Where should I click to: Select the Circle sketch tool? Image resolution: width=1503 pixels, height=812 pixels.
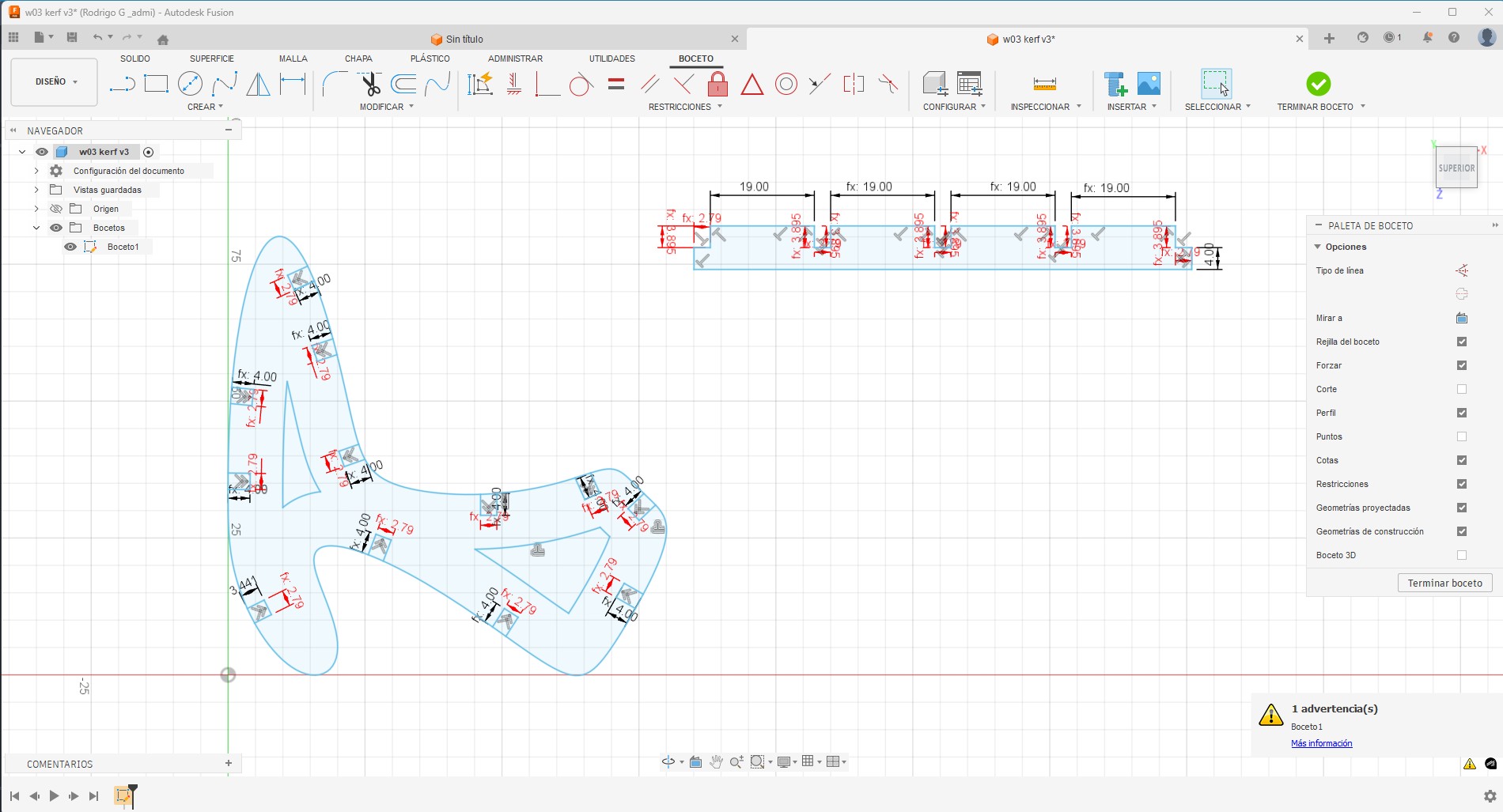(190, 84)
